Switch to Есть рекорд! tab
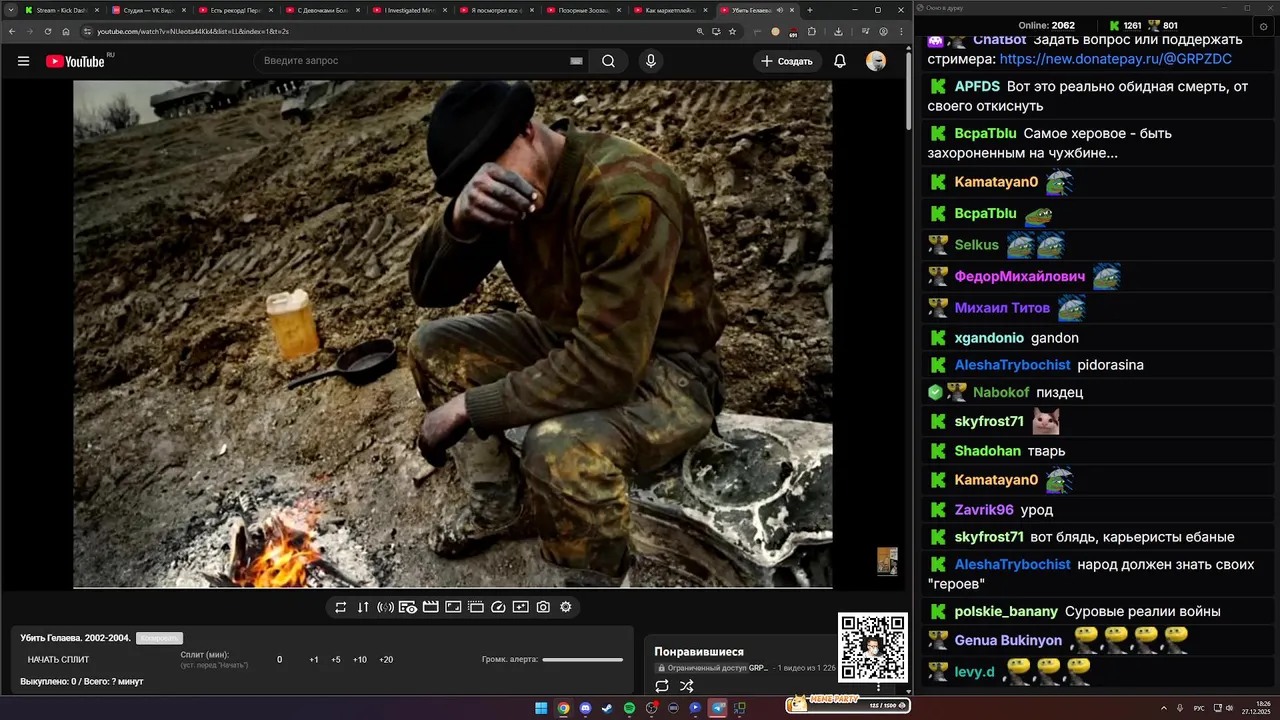 tap(237, 10)
